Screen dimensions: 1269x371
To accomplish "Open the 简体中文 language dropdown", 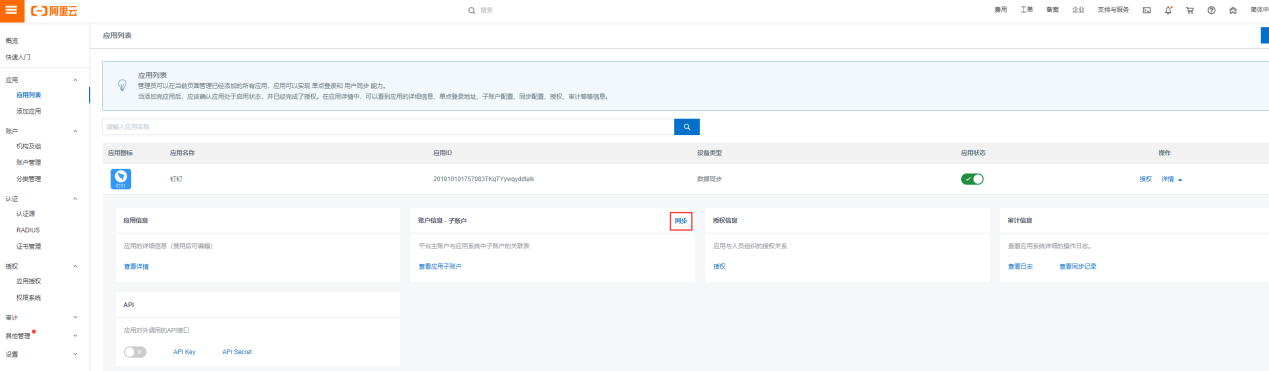I will tap(1259, 10).
